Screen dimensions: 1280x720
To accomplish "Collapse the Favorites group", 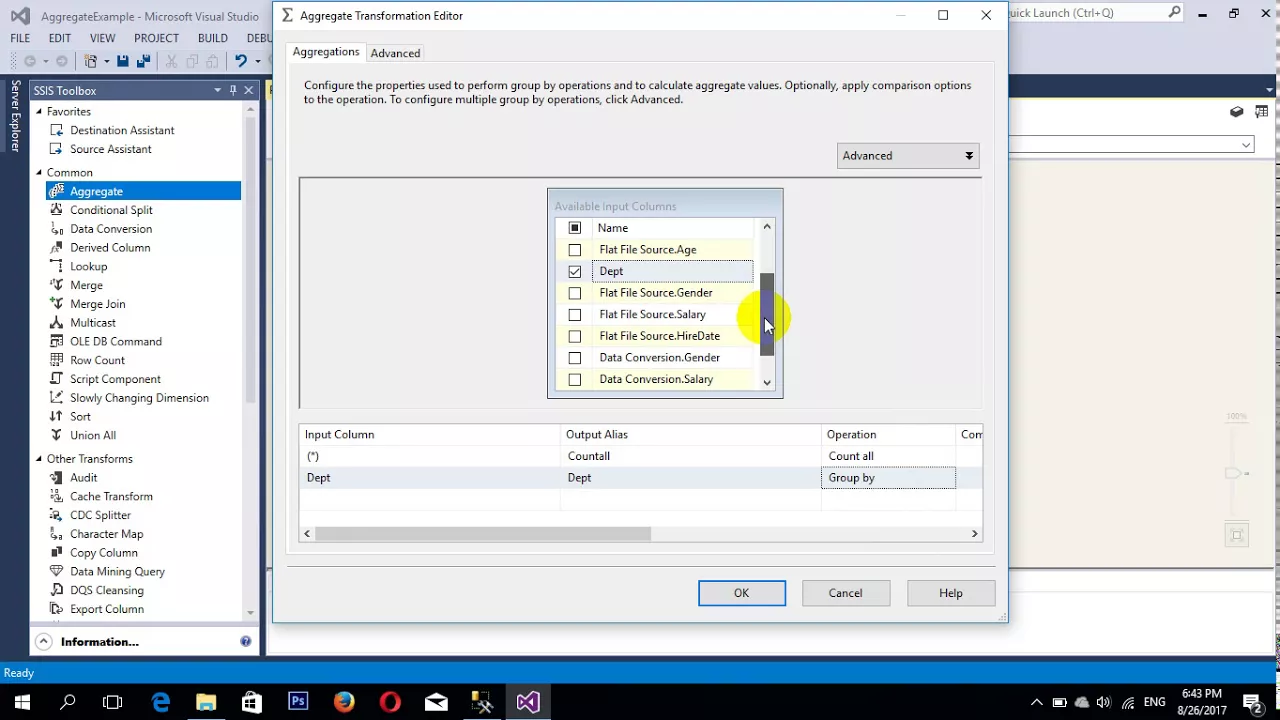I will [x=39, y=112].
